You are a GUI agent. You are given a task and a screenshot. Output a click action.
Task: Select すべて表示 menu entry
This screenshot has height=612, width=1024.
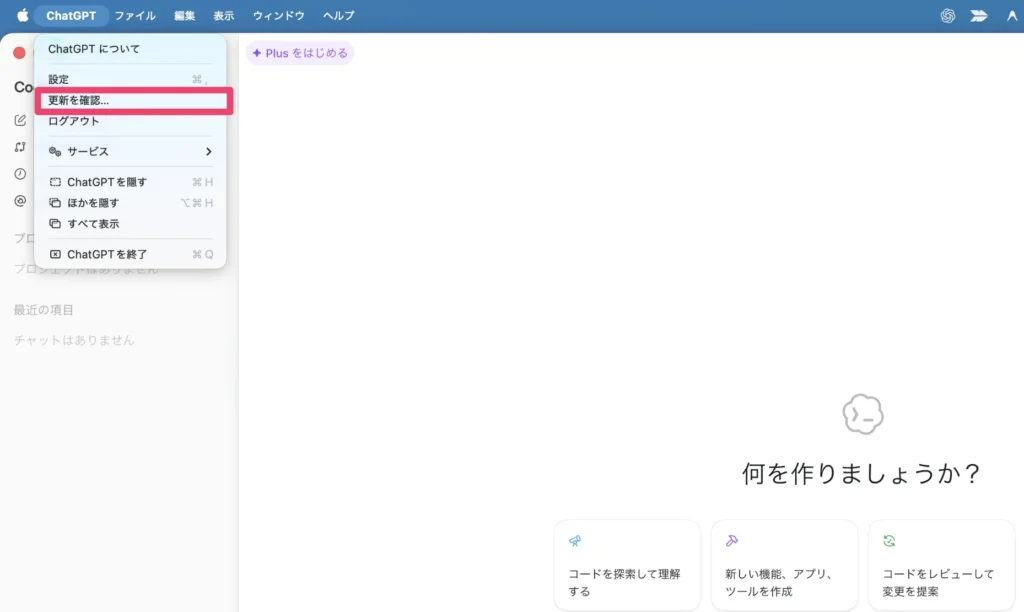[131, 224]
